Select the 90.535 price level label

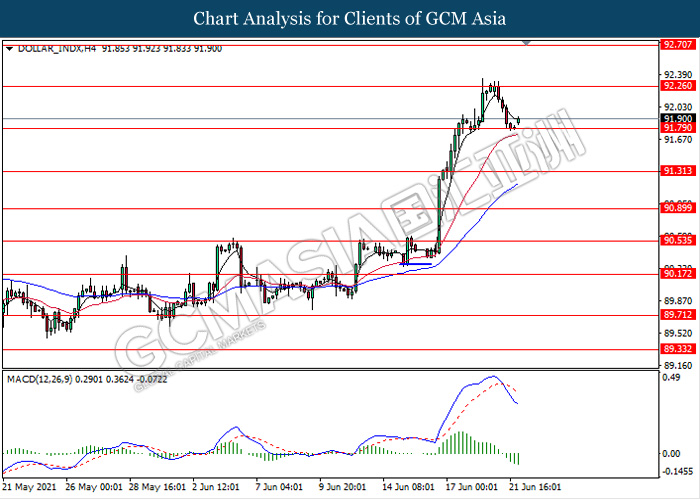678,241
